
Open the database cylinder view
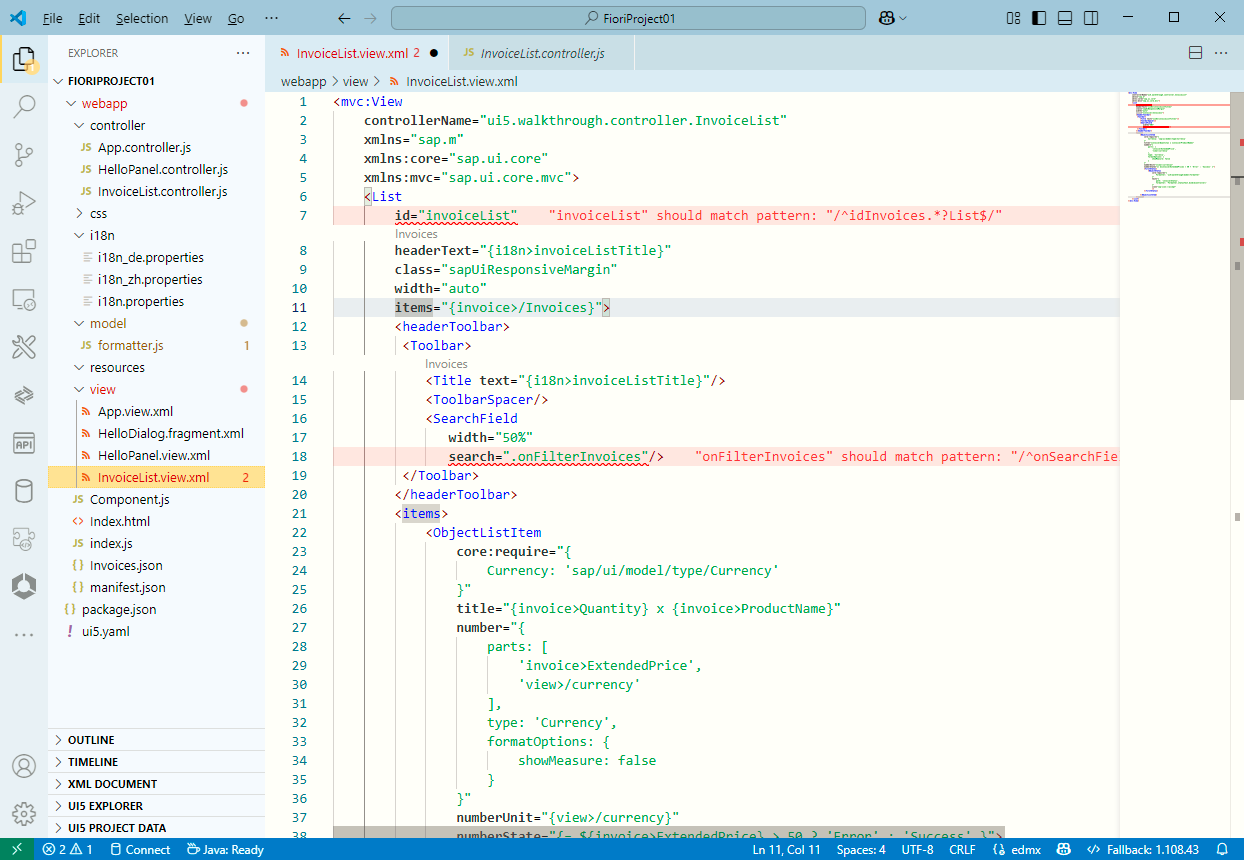[24, 491]
